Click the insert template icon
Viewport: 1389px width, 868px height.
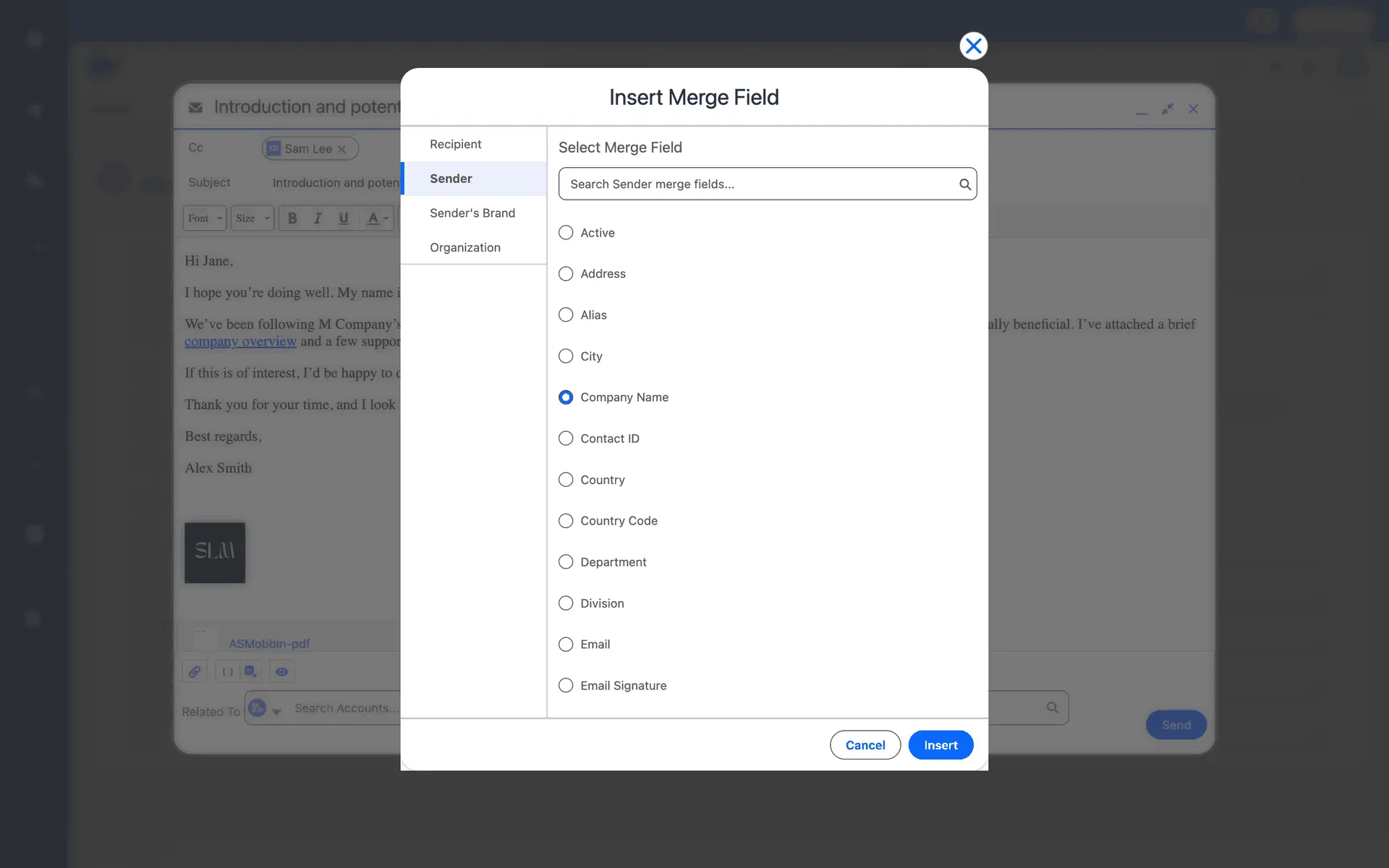(250, 672)
